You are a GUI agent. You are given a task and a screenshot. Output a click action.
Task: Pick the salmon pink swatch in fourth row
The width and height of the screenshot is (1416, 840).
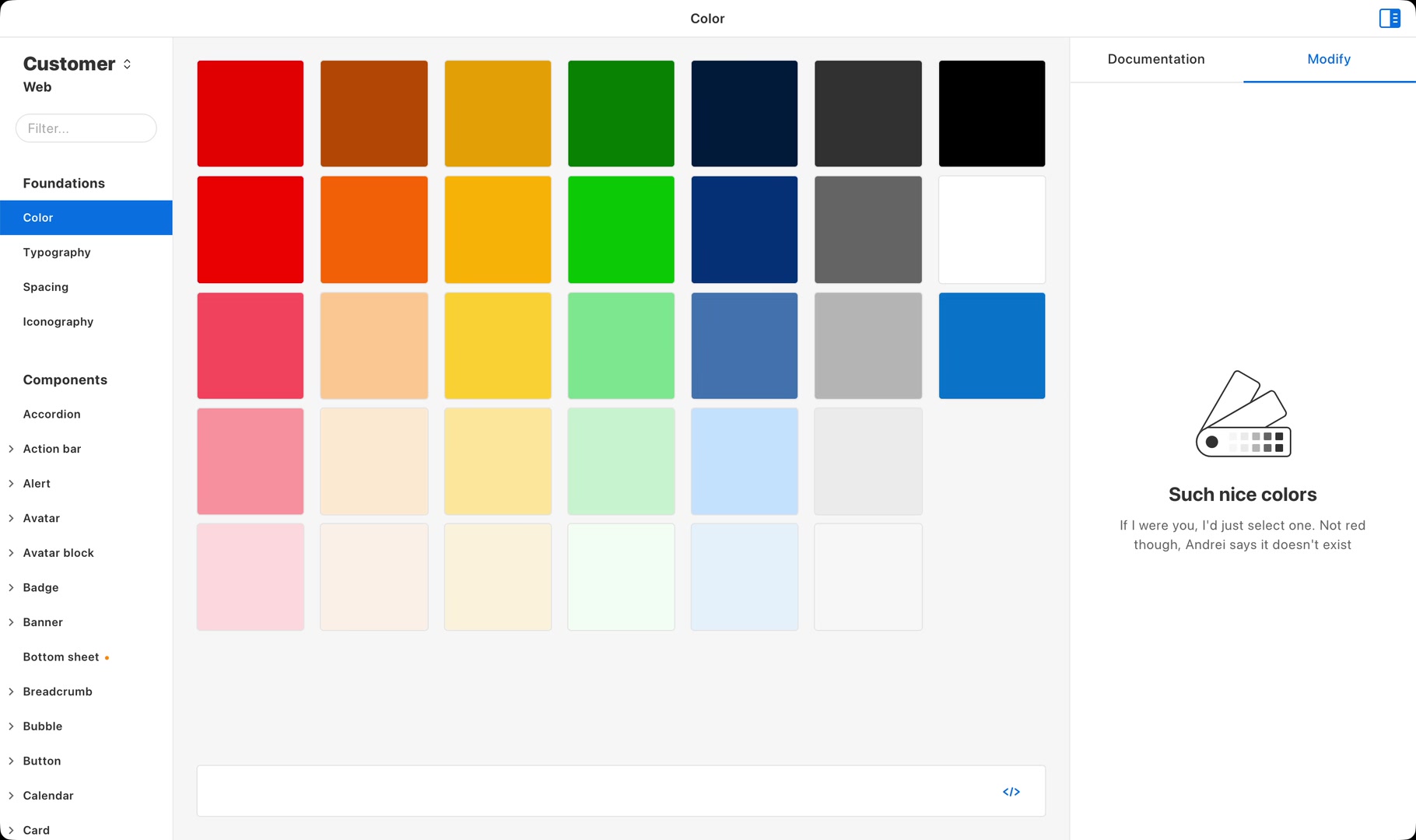point(251,461)
